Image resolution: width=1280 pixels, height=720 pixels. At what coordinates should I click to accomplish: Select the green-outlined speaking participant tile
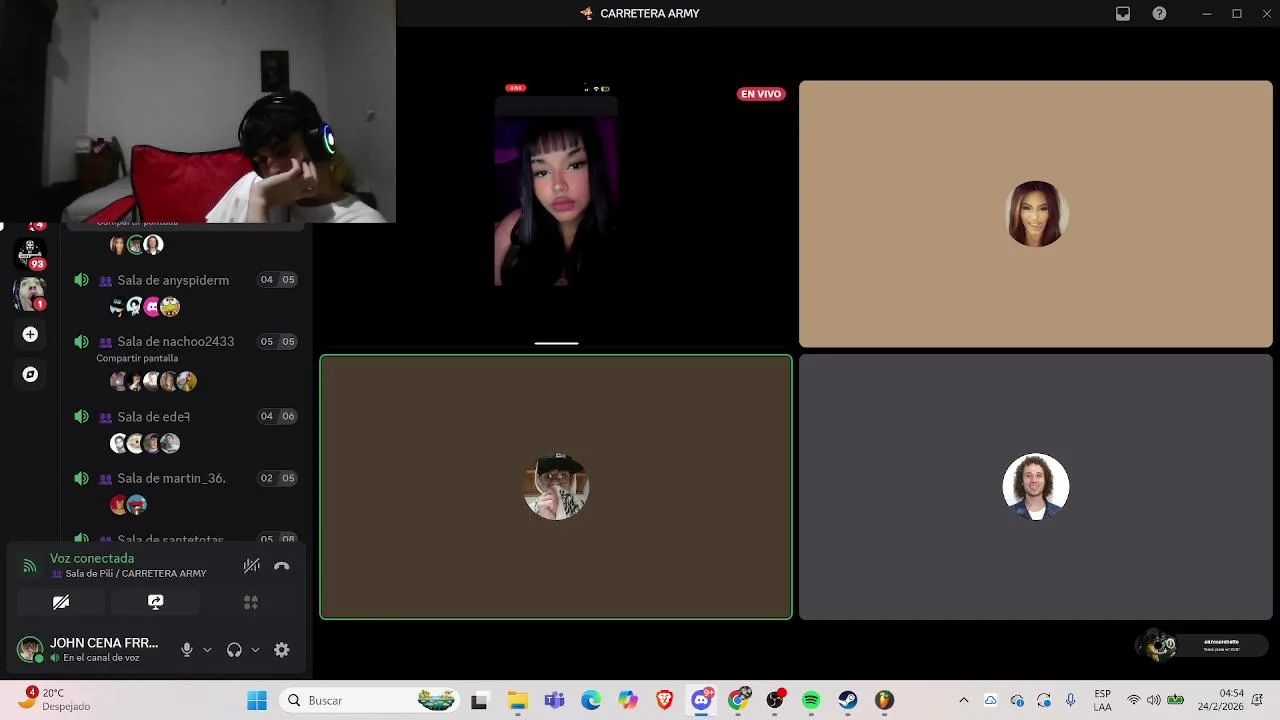(556, 487)
